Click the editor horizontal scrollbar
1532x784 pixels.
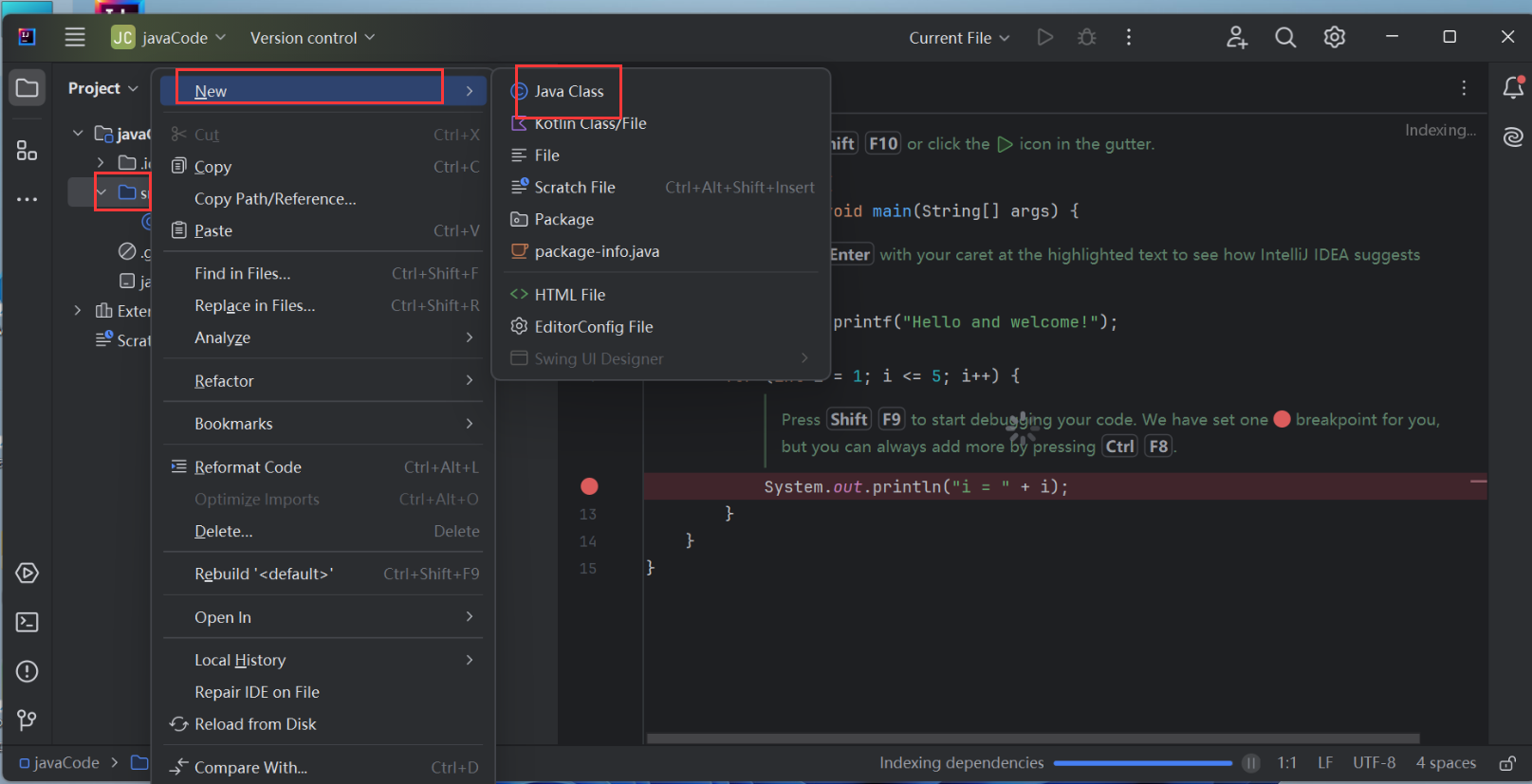(x=1033, y=738)
